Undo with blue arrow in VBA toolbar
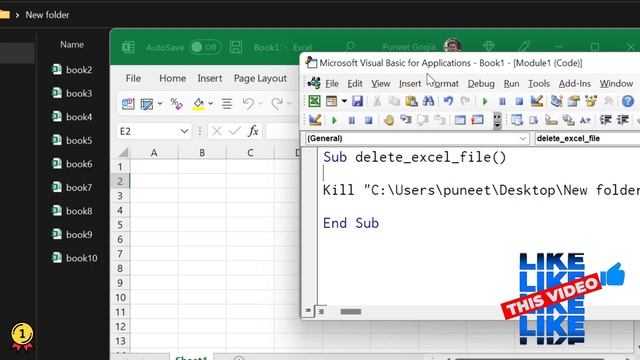 tap(448, 101)
